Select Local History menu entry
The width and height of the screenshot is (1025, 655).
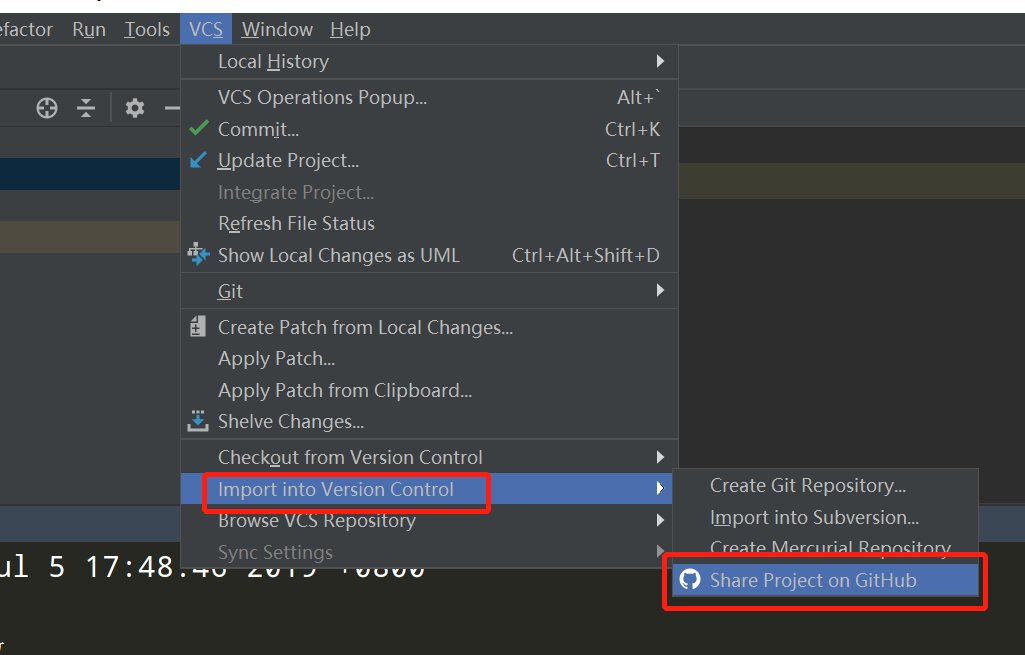429,61
